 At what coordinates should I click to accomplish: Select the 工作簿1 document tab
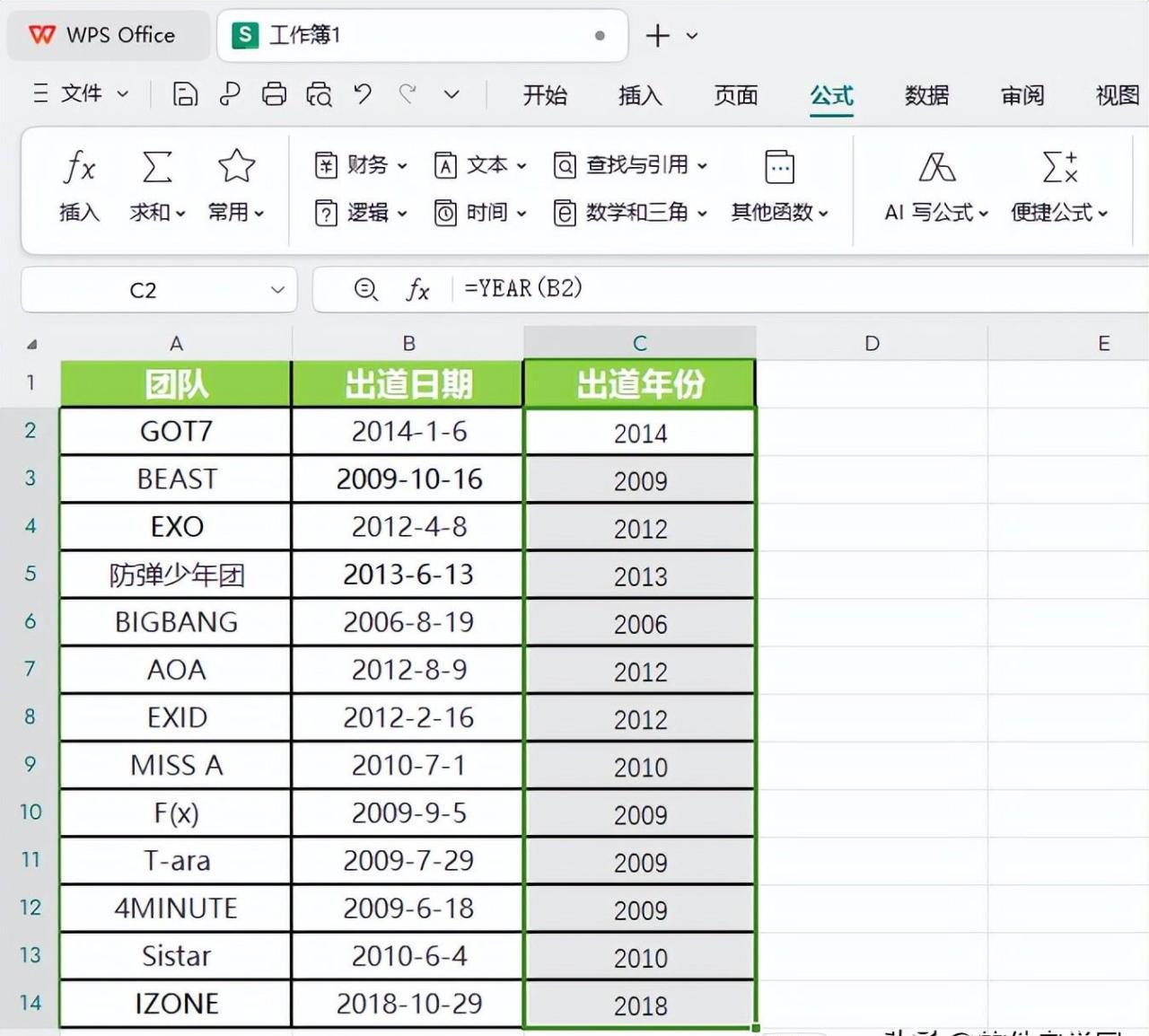tap(422, 35)
